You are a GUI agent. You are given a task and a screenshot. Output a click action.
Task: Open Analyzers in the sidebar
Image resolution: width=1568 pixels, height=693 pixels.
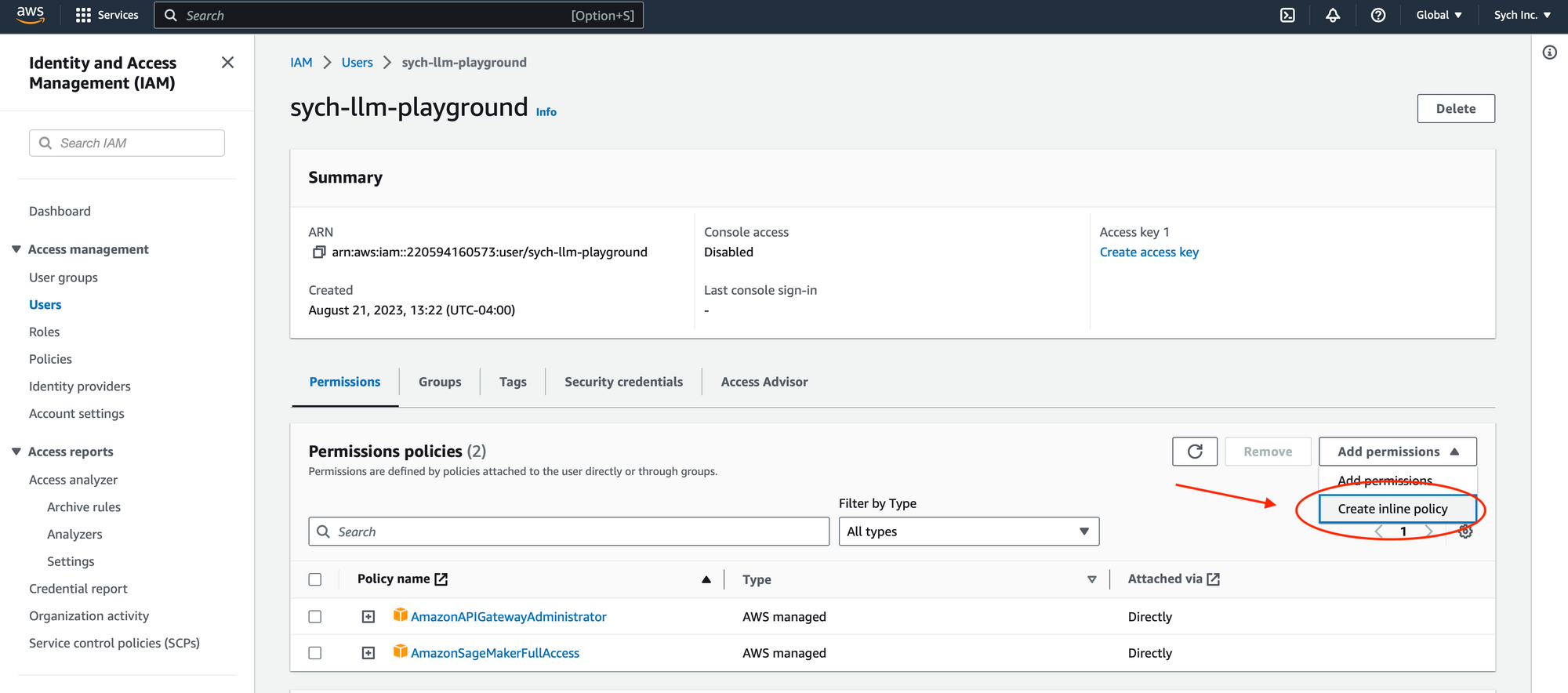tap(74, 534)
